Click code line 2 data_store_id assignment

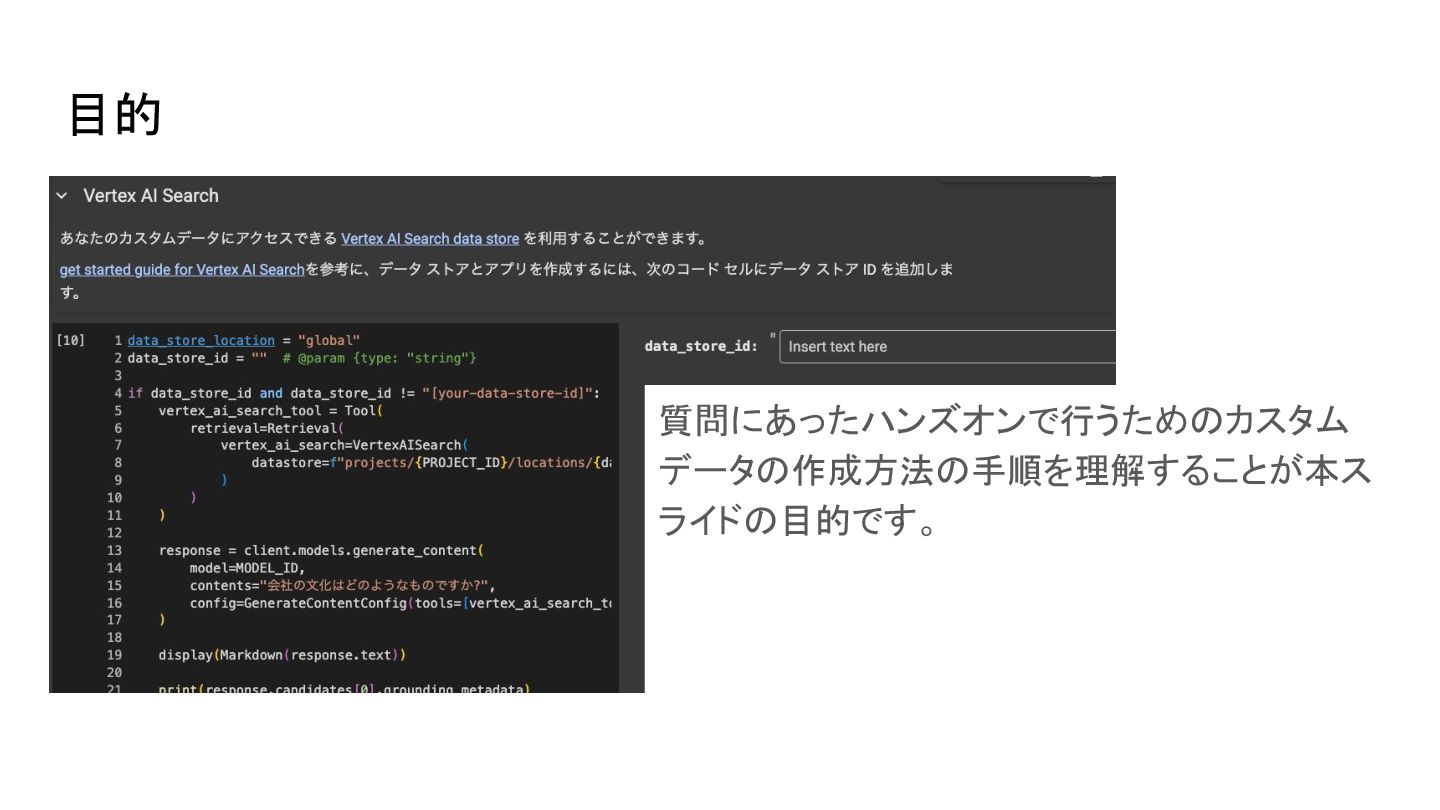(x=302, y=358)
